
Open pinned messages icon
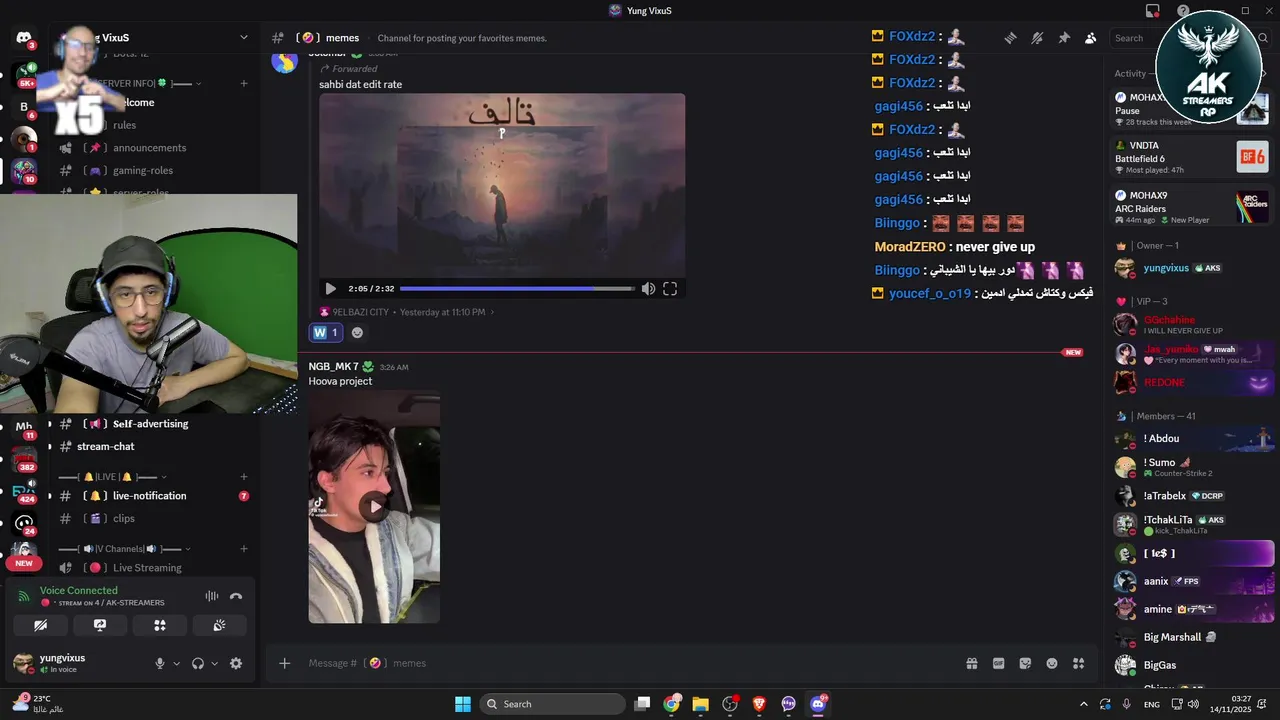(1064, 38)
